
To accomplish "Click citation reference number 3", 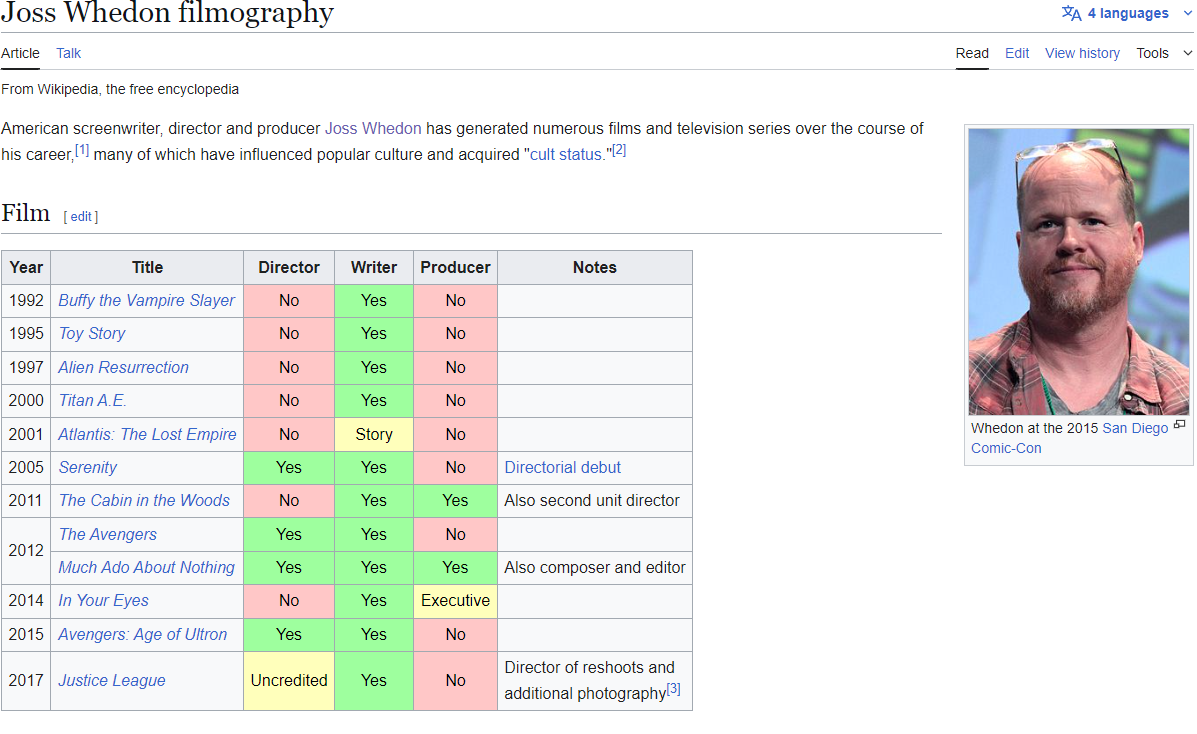I will click(674, 689).
